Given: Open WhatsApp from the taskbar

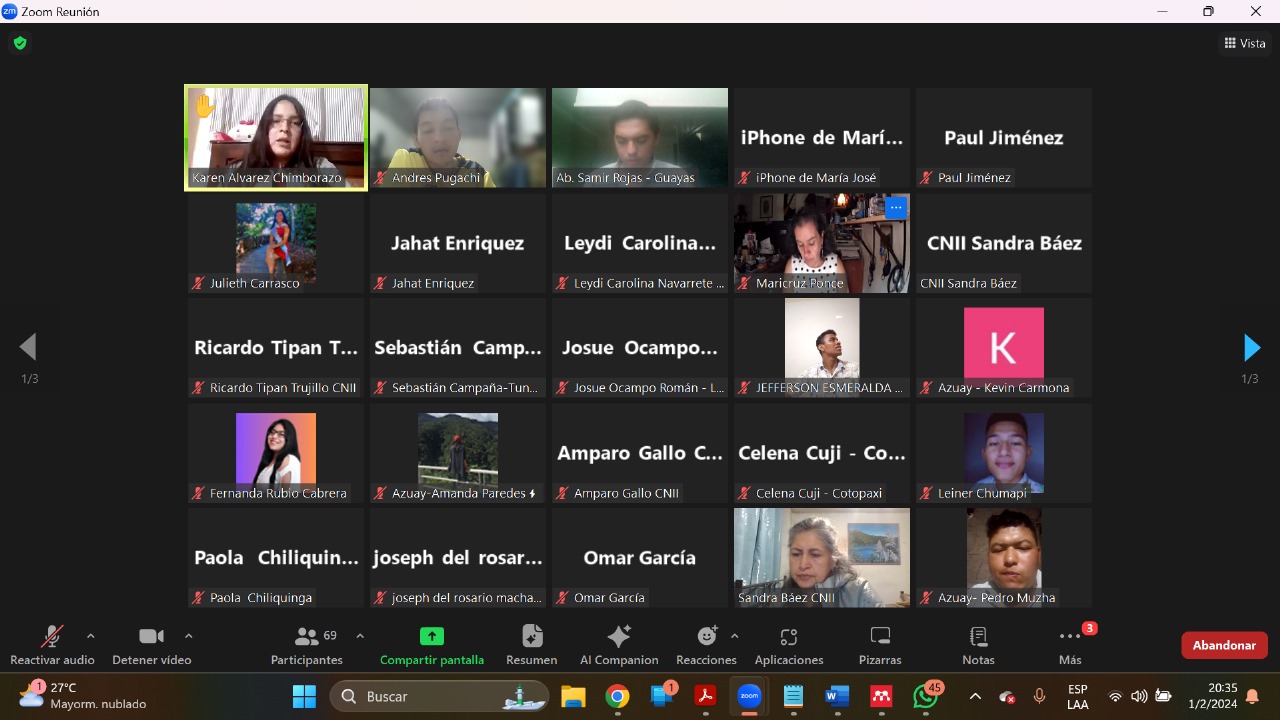Looking at the screenshot, I should click(926, 696).
